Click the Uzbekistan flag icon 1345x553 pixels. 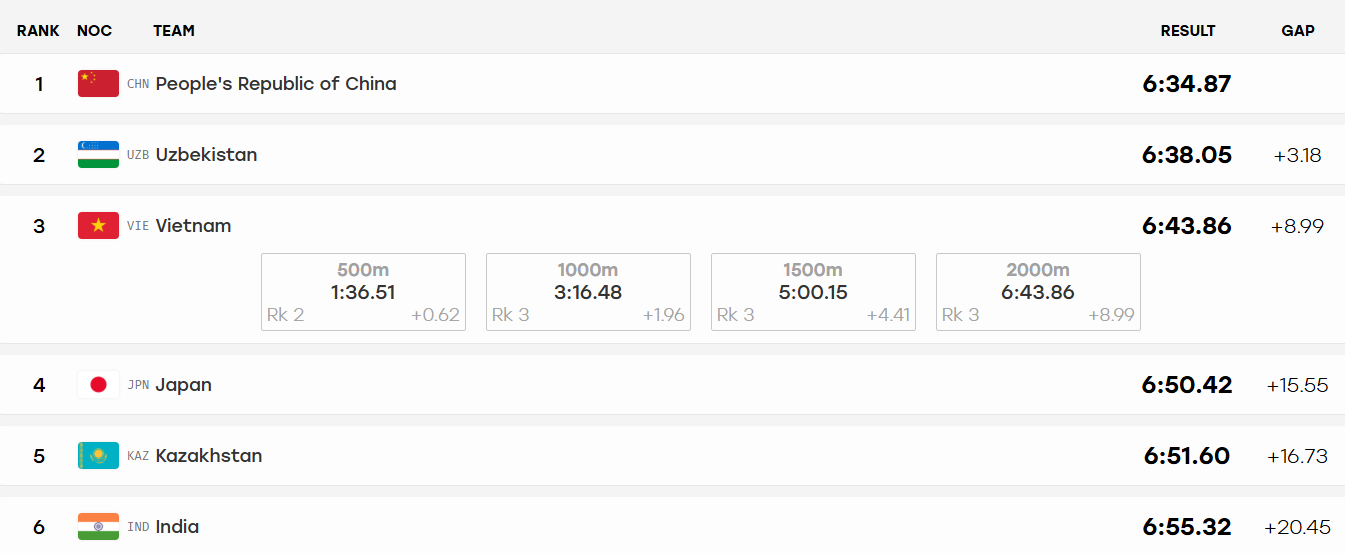tap(98, 155)
